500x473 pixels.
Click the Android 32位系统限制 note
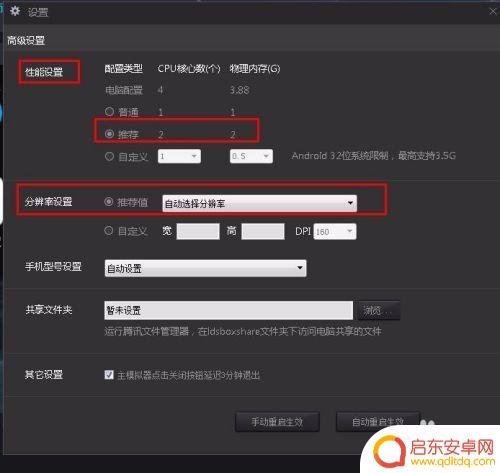(374, 156)
